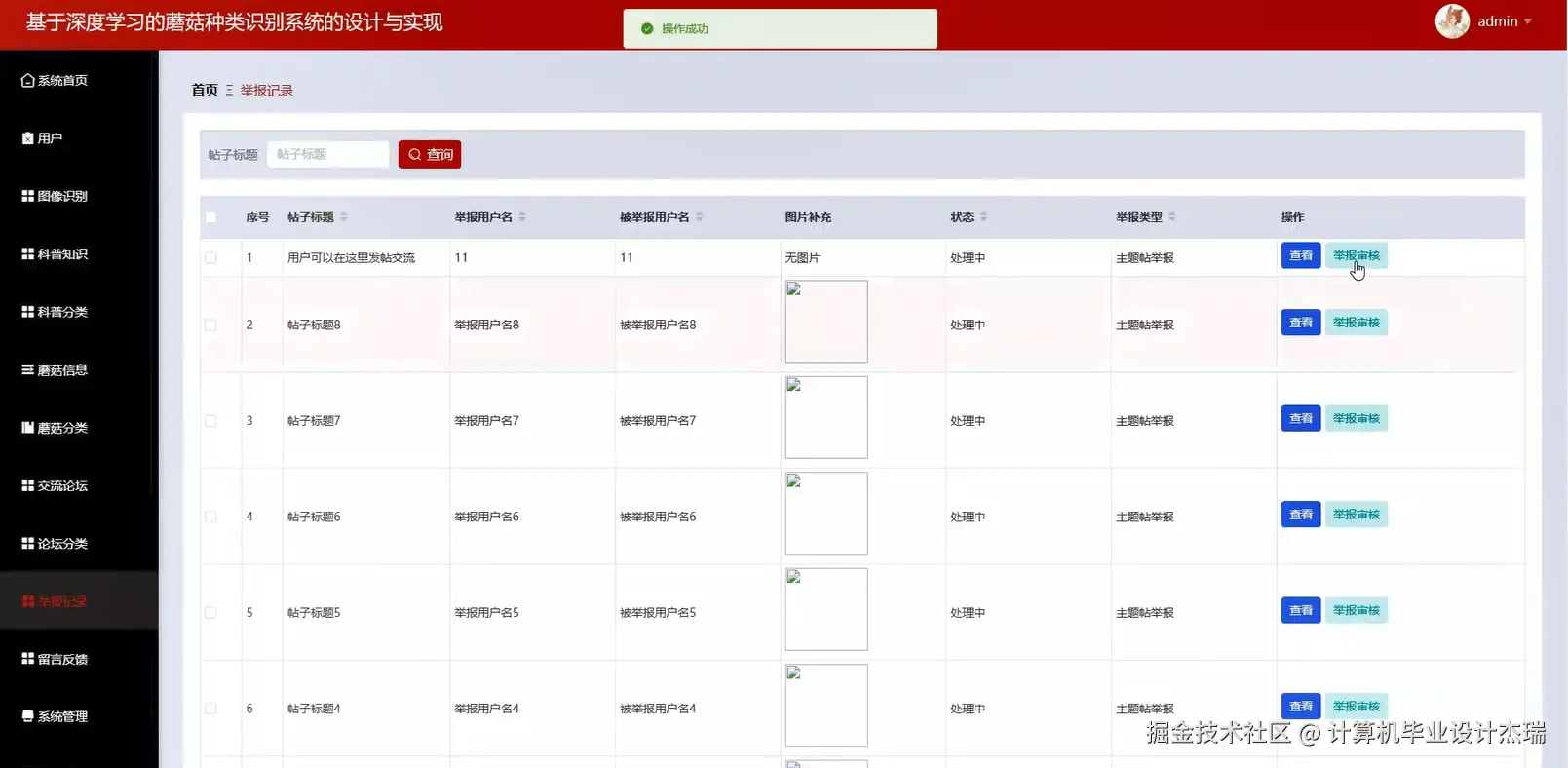The image size is (1568, 768).
Task: Sort by the 状态 column
Action: tap(983, 217)
